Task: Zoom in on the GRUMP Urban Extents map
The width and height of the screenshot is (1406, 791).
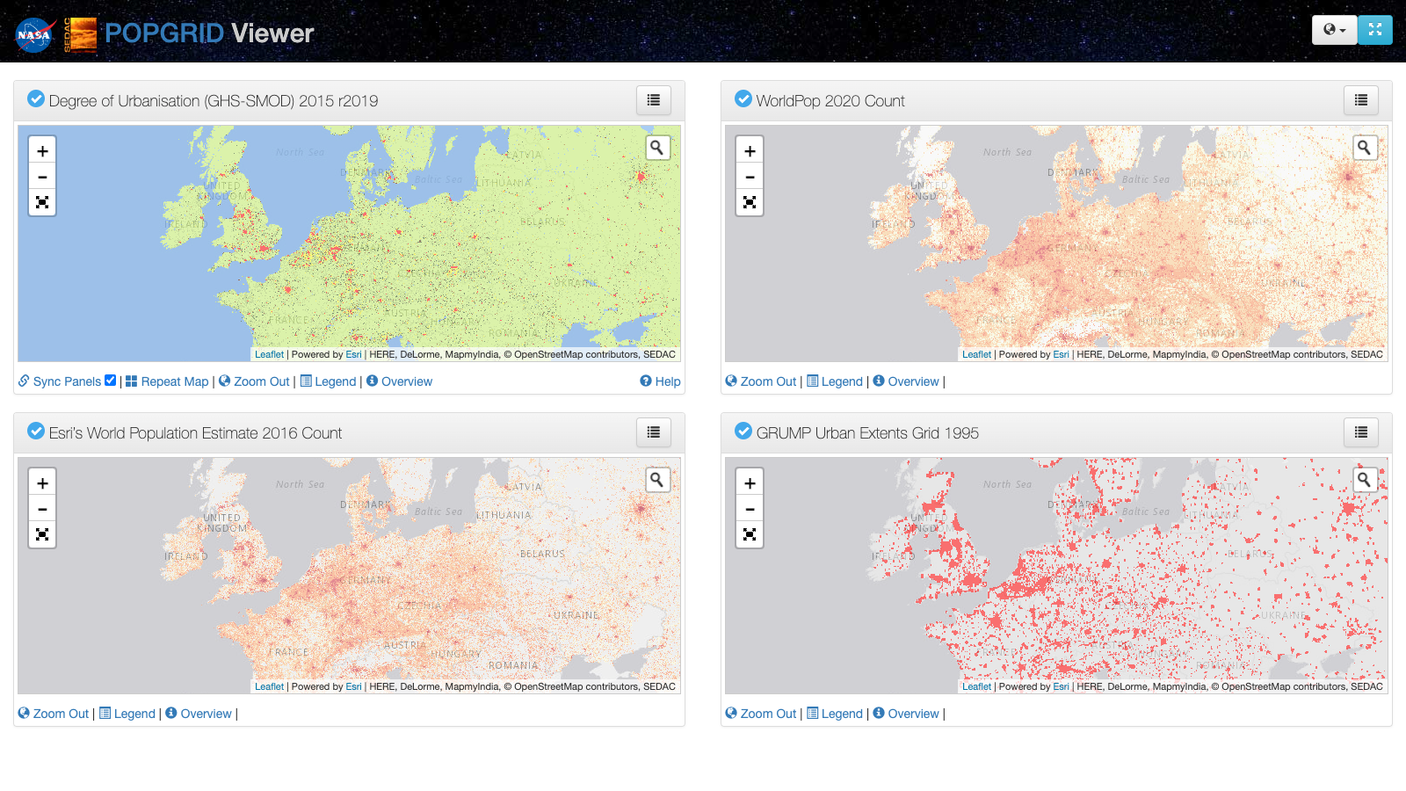Action: (749, 483)
